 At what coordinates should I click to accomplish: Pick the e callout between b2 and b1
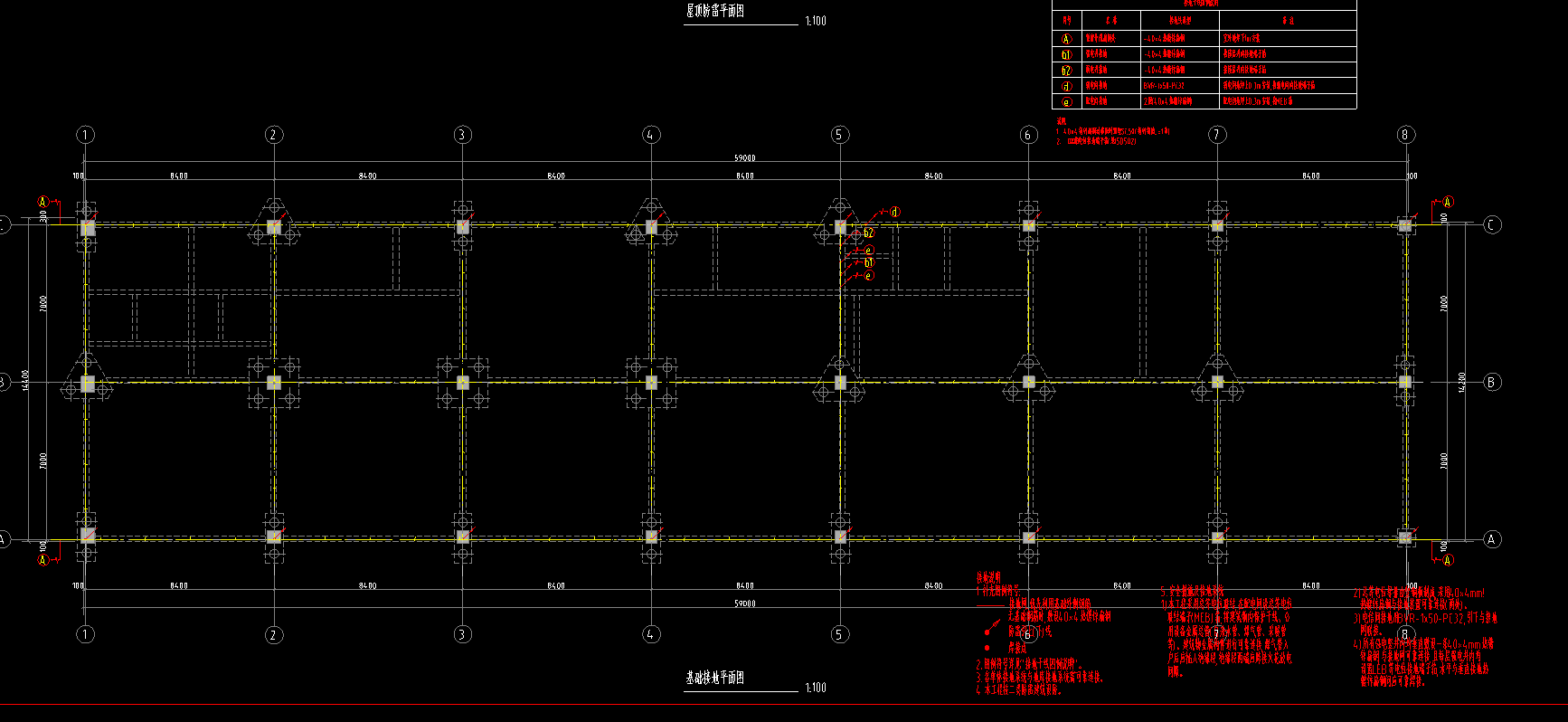coord(869,251)
